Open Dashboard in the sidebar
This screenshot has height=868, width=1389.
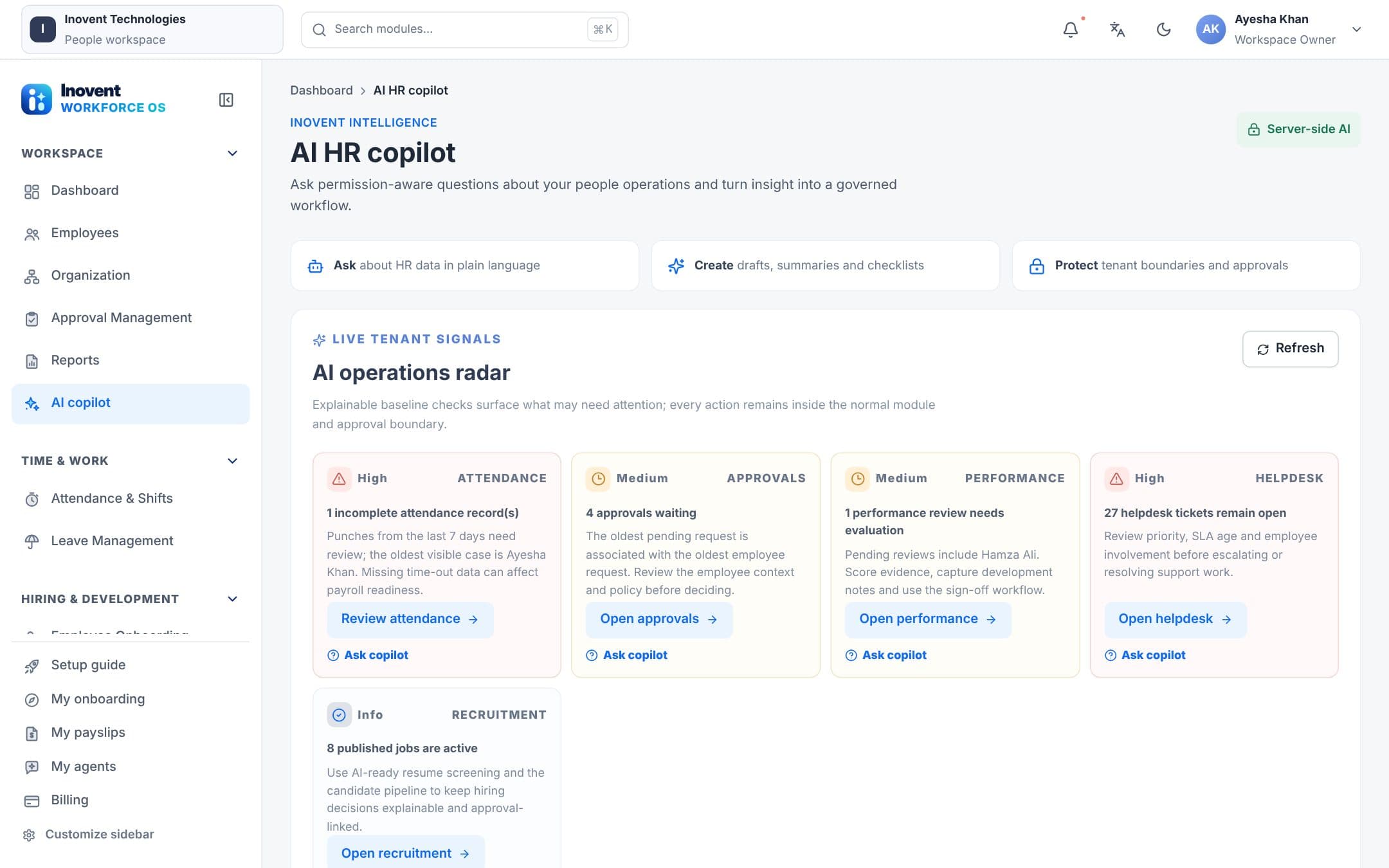(x=131, y=191)
